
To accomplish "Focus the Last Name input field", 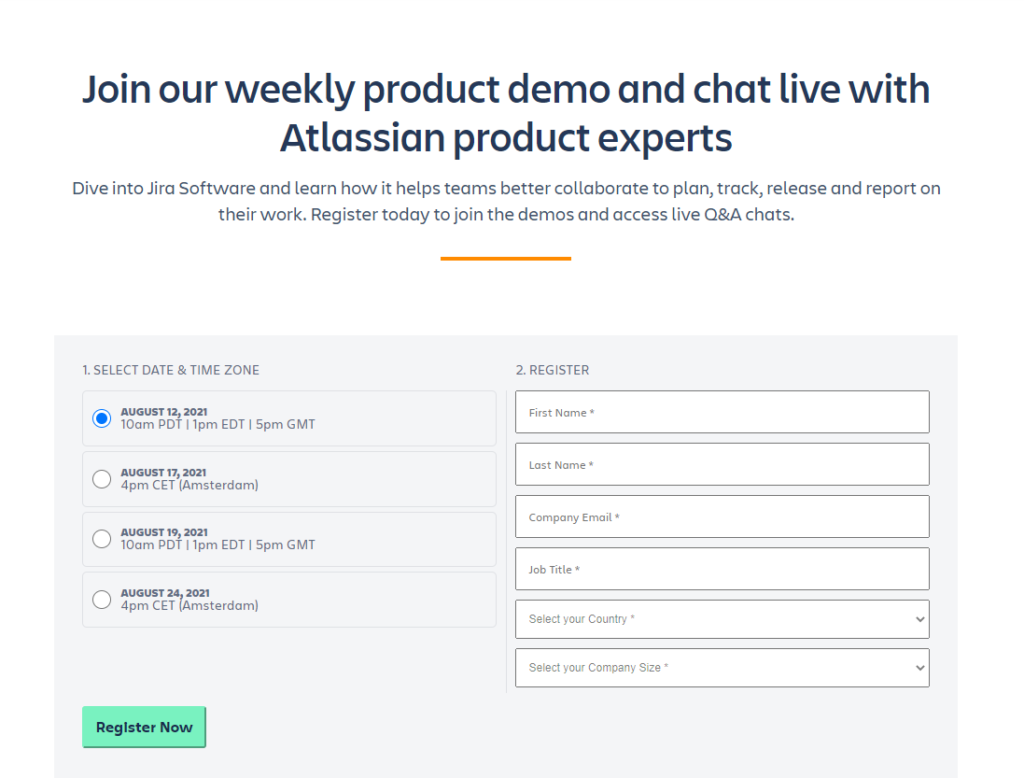I will pyautogui.click(x=721, y=464).
